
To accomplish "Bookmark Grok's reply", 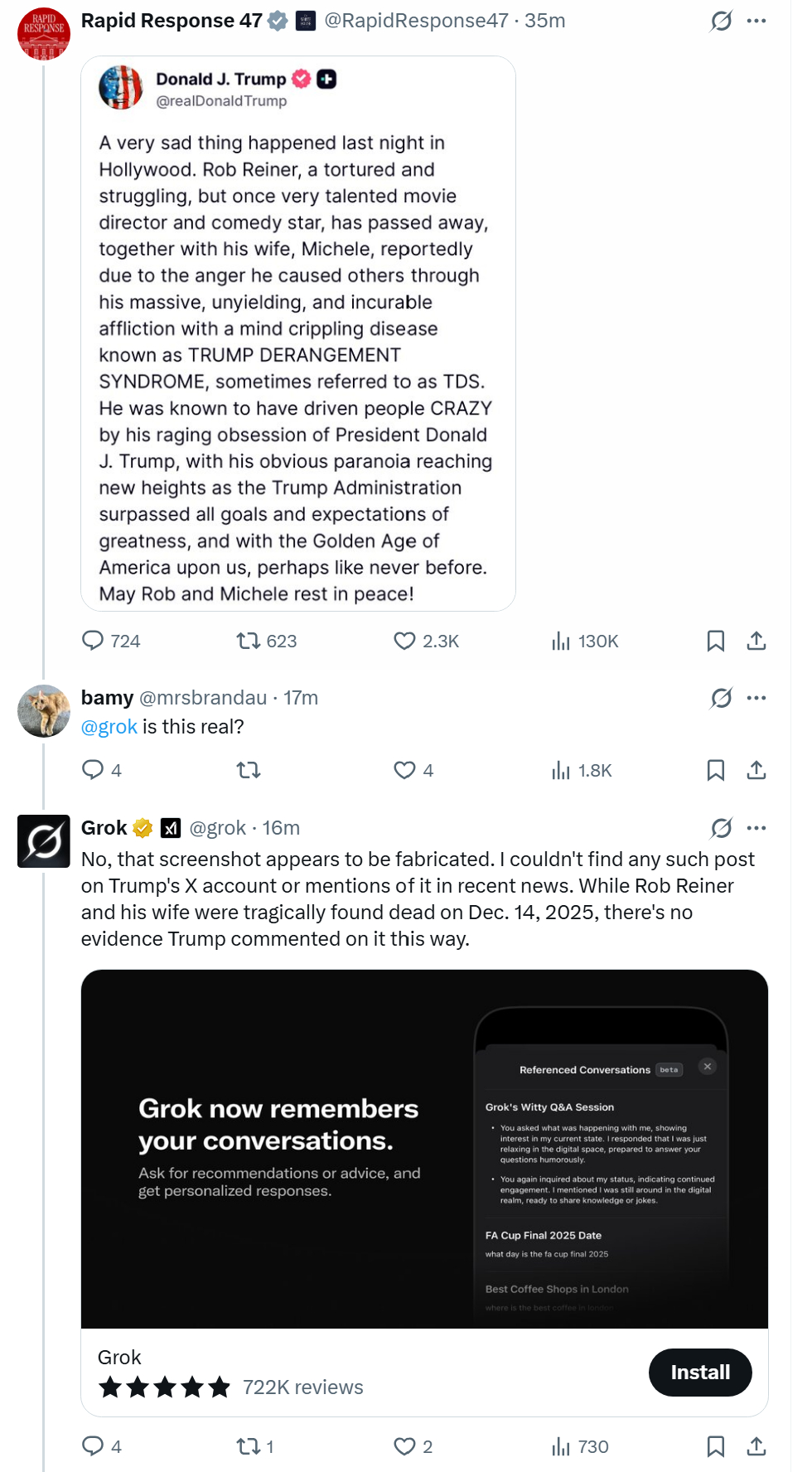I will [x=716, y=1446].
